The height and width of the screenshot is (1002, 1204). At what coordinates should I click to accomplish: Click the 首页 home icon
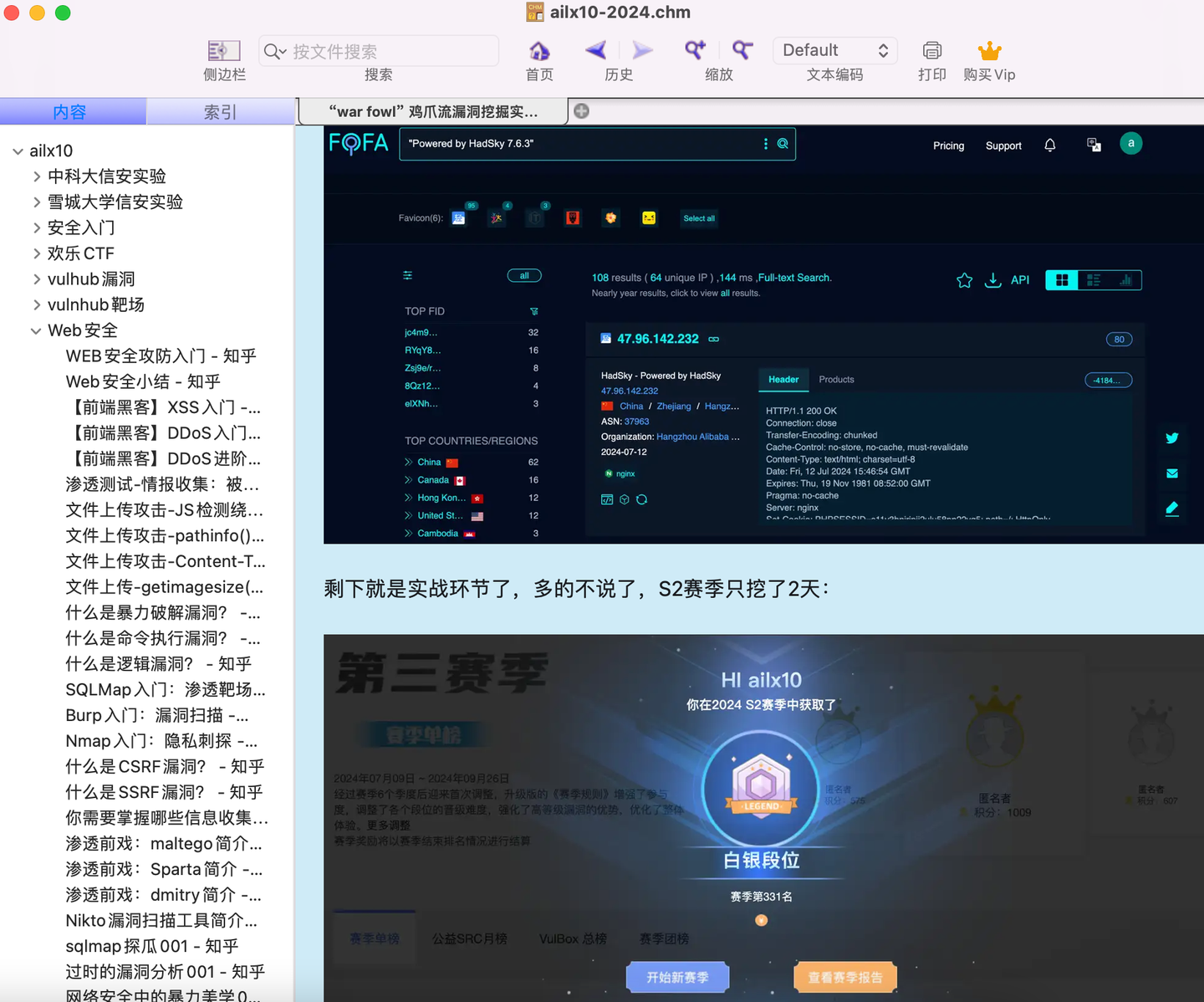[538, 50]
